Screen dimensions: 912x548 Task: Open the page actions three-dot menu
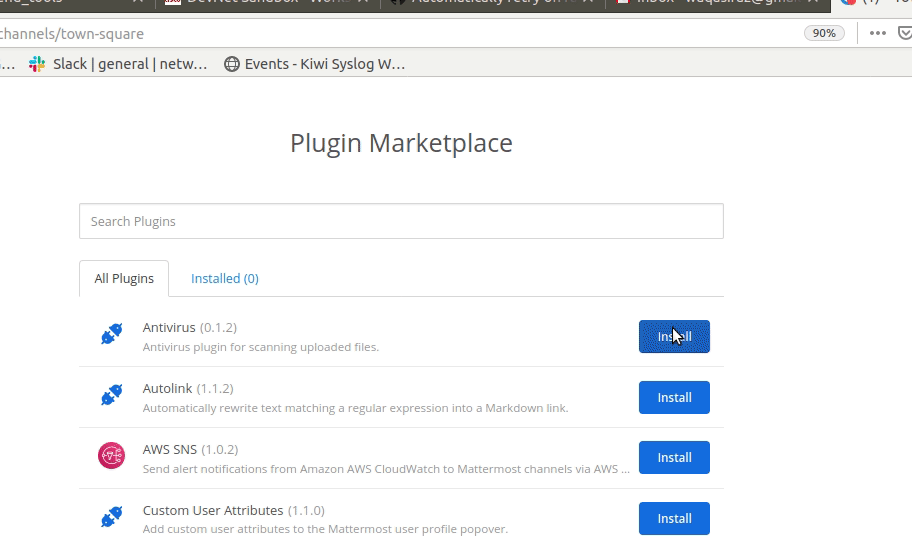click(x=878, y=33)
